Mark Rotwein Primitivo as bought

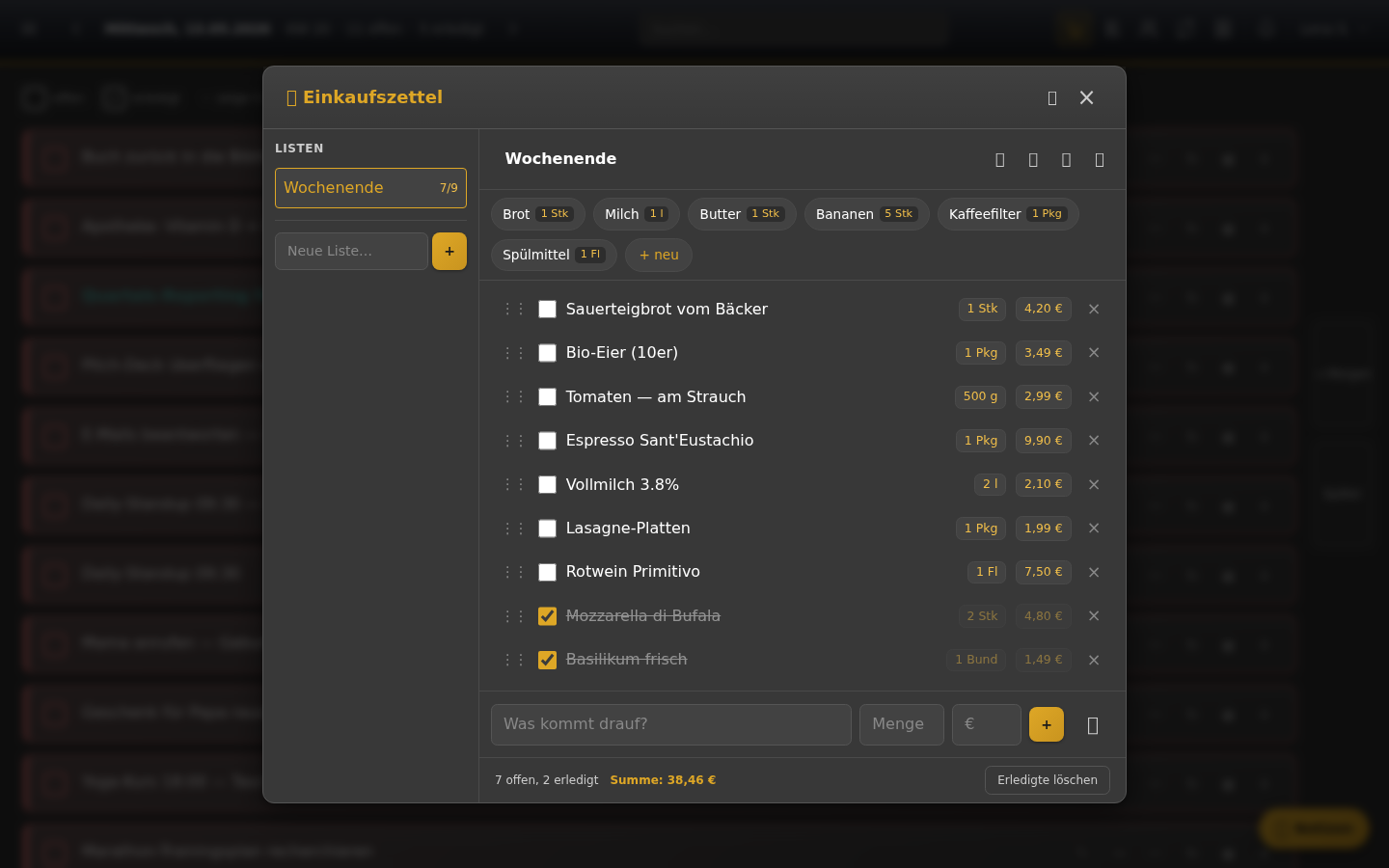tap(547, 573)
